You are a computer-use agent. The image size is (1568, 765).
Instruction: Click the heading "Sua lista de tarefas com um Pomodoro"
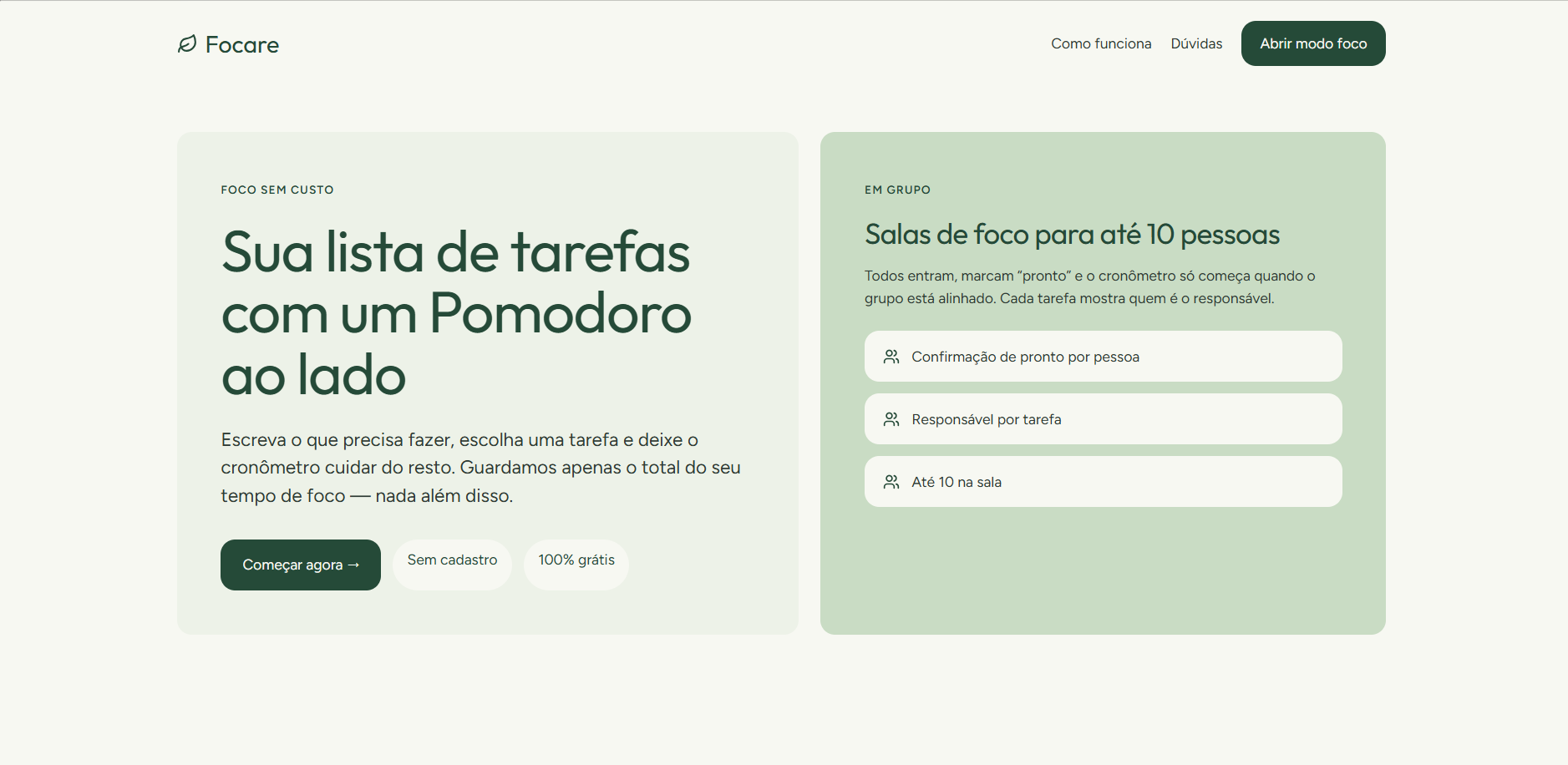tap(457, 313)
